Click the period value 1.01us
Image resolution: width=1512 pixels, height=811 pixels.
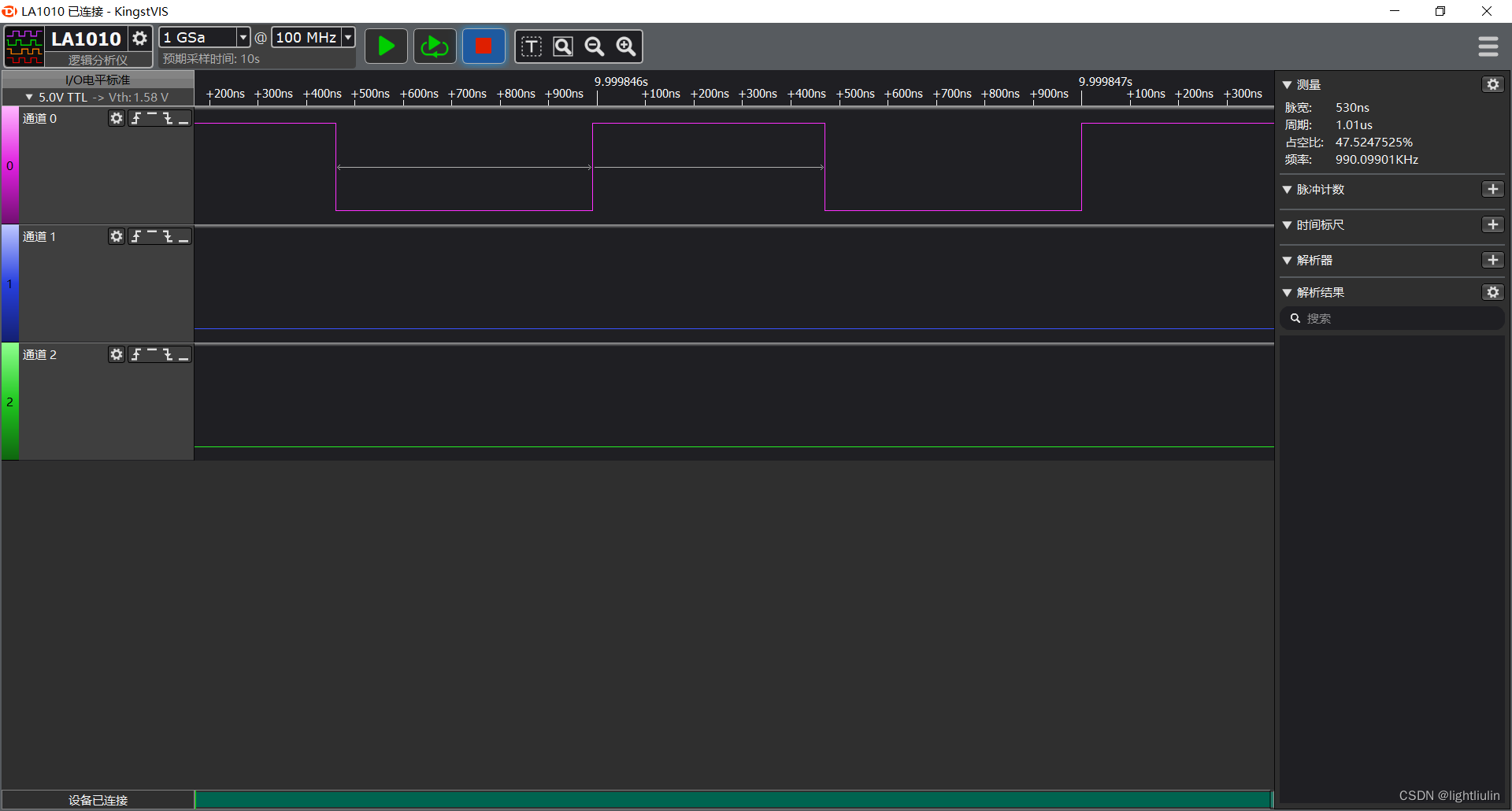click(1354, 124)
